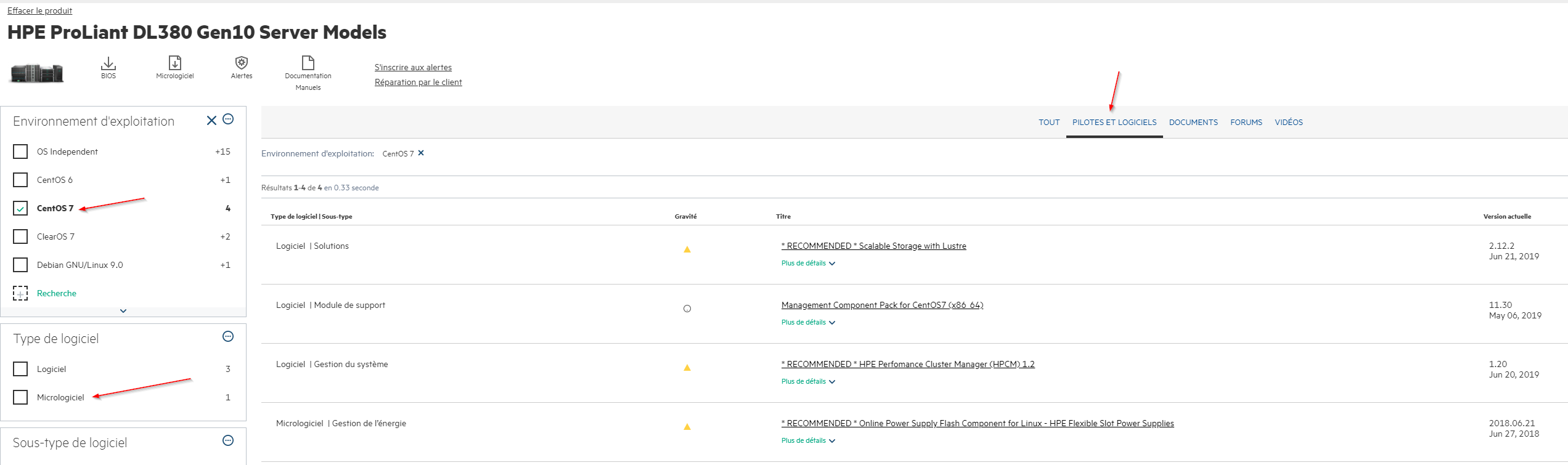Switch to the PILOTES ET LOGICIELS tab
Viewport: 1568px width, 465px height.
click(x=1114, y=123)
